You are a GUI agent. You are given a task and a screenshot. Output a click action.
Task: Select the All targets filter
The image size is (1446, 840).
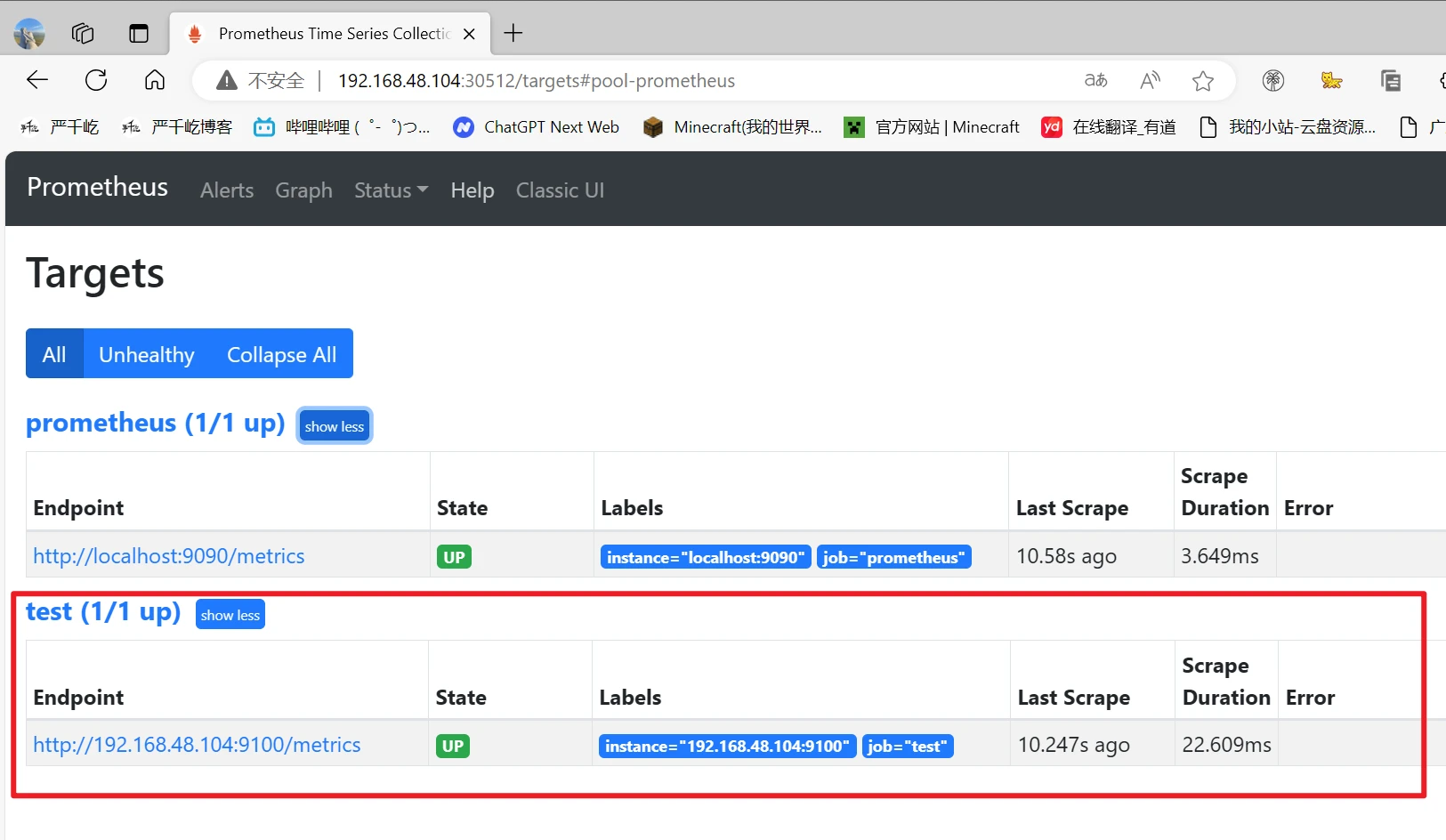click(x=54, y=354)
